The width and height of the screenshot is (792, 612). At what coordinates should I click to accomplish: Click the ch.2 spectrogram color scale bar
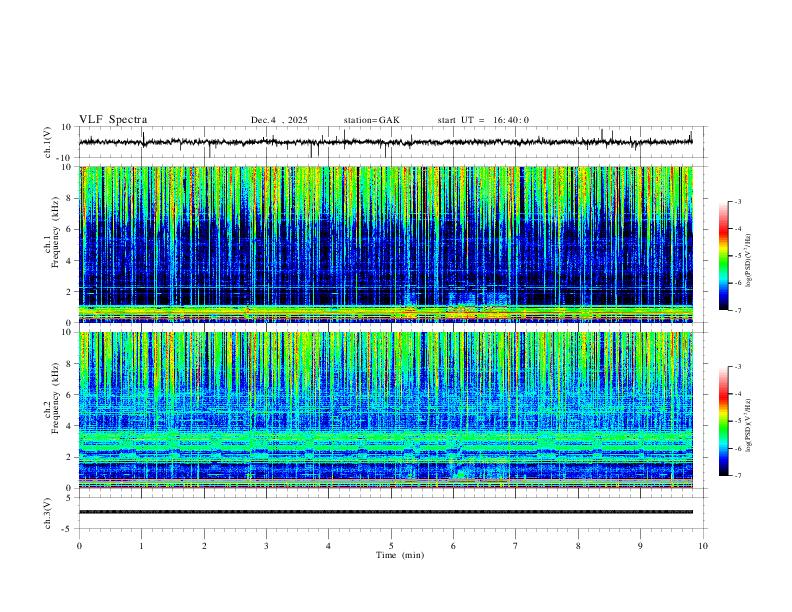click(x=723, y=421)
